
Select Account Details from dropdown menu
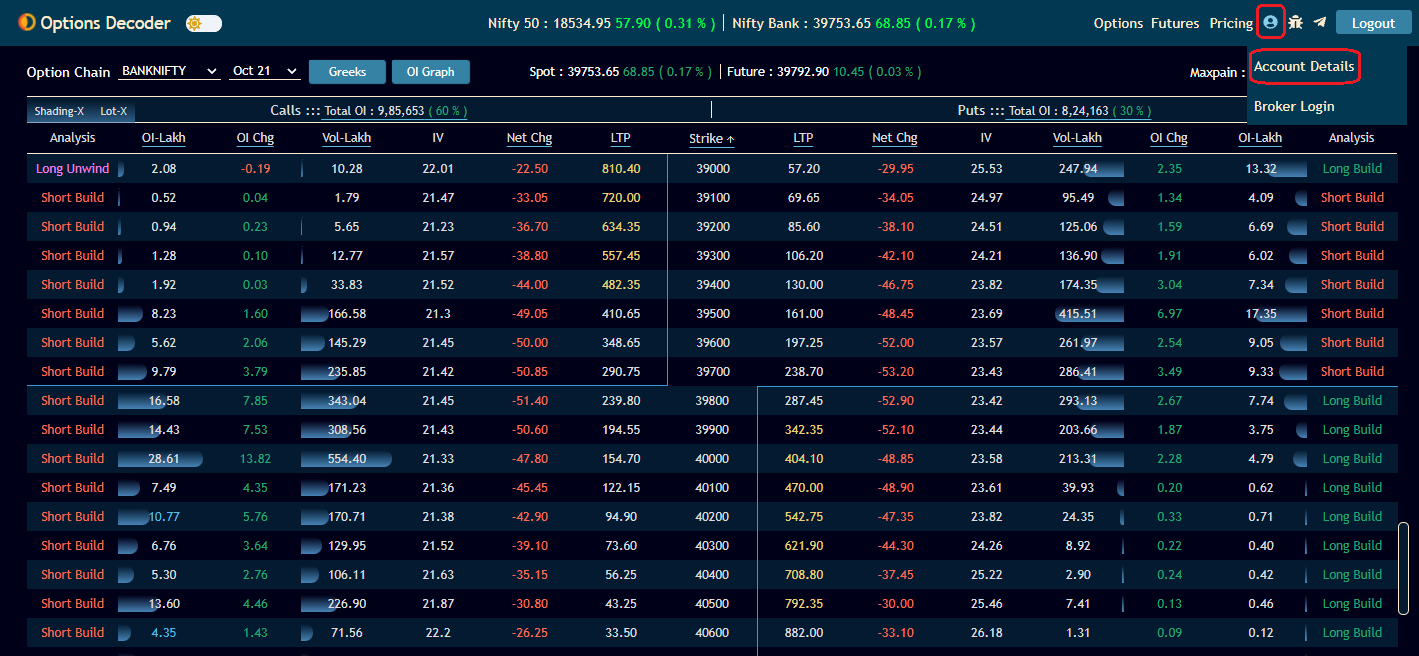pos(1304,67)
